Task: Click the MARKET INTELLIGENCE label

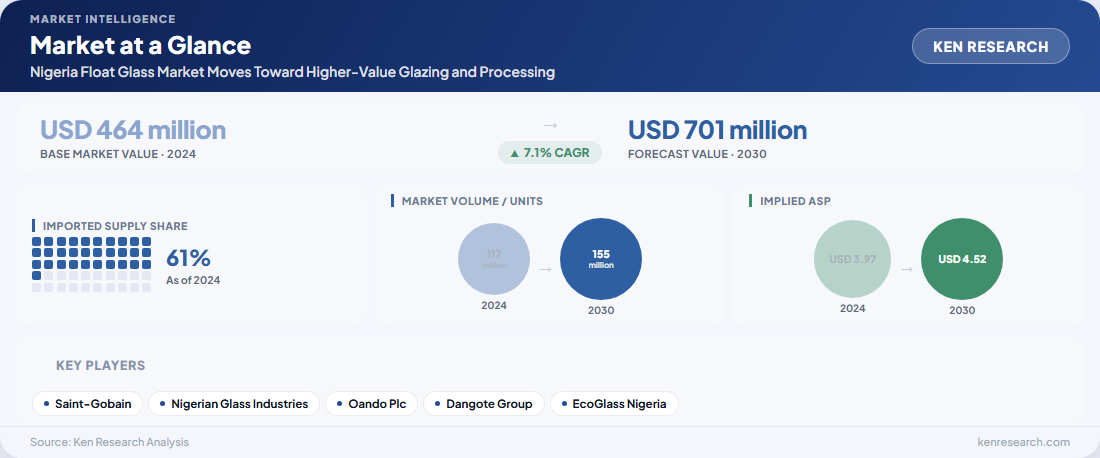Action: [102, 19]
